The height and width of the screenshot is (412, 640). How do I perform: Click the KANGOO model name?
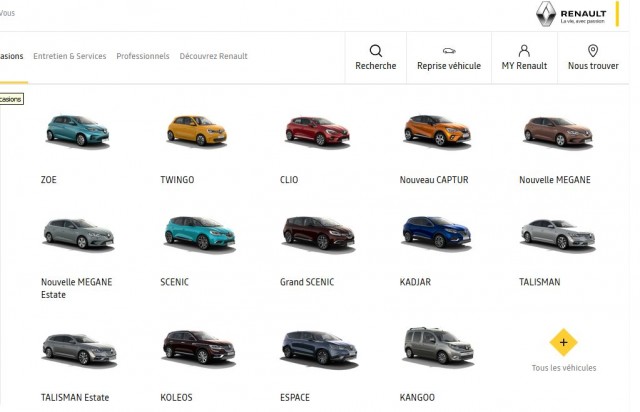(x=417, y=397)
